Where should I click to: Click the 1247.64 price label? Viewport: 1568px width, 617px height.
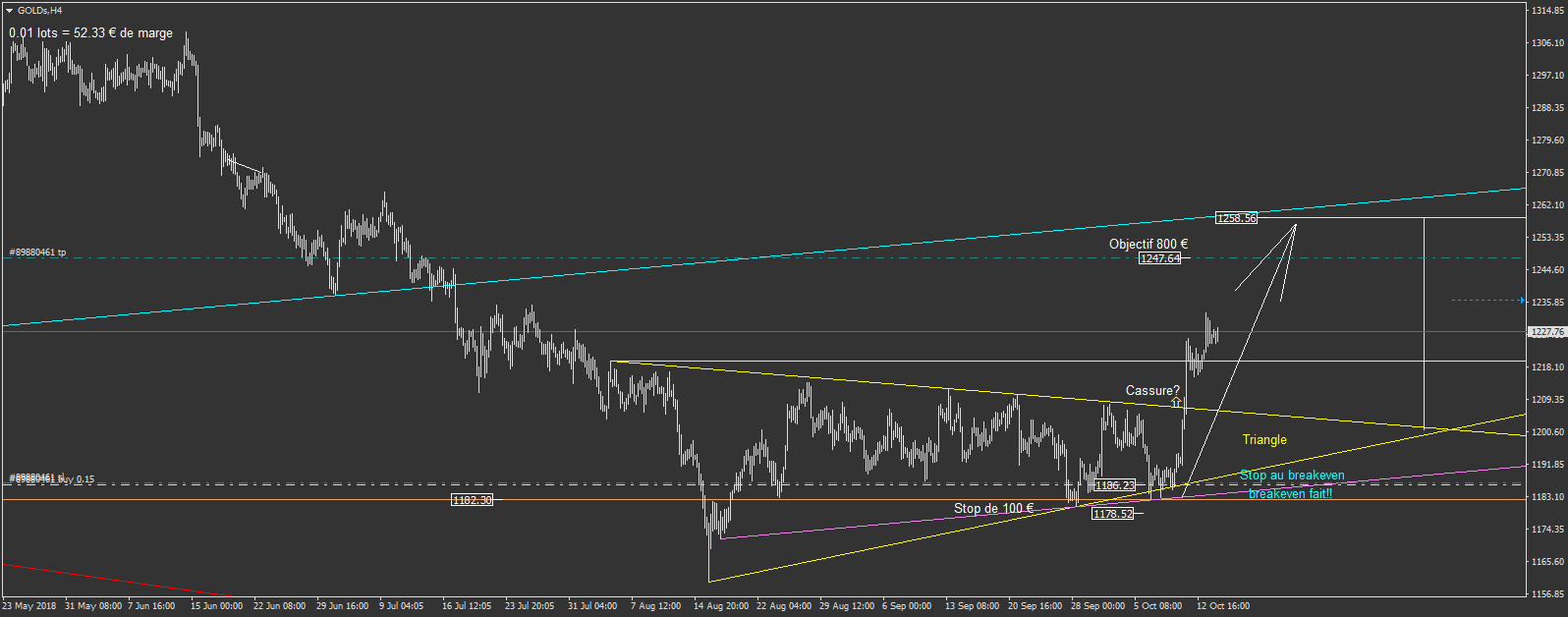coord(1160,258)
